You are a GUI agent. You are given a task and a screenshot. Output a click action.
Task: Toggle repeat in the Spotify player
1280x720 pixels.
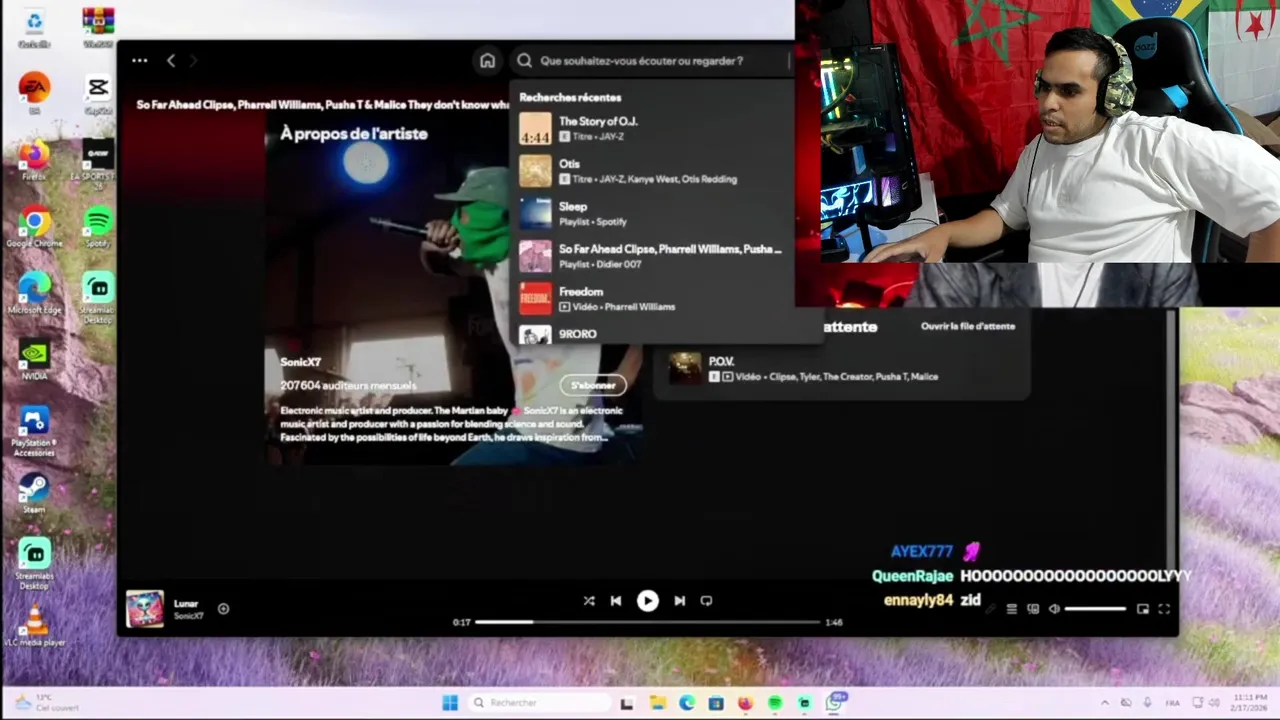click(x=706, y=601)
